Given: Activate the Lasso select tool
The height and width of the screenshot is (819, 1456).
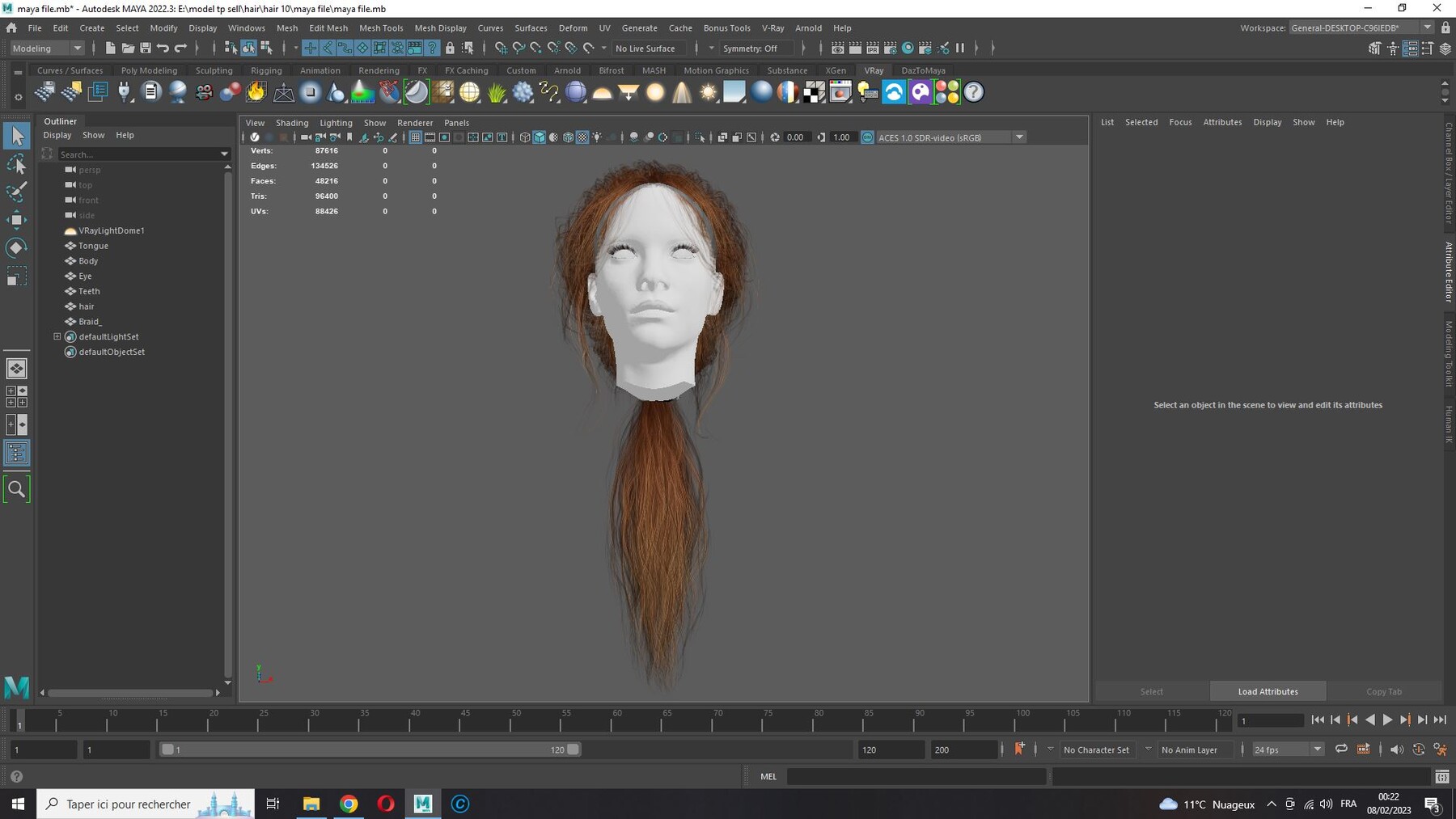Looking at the screenshot, I should 16,165.
